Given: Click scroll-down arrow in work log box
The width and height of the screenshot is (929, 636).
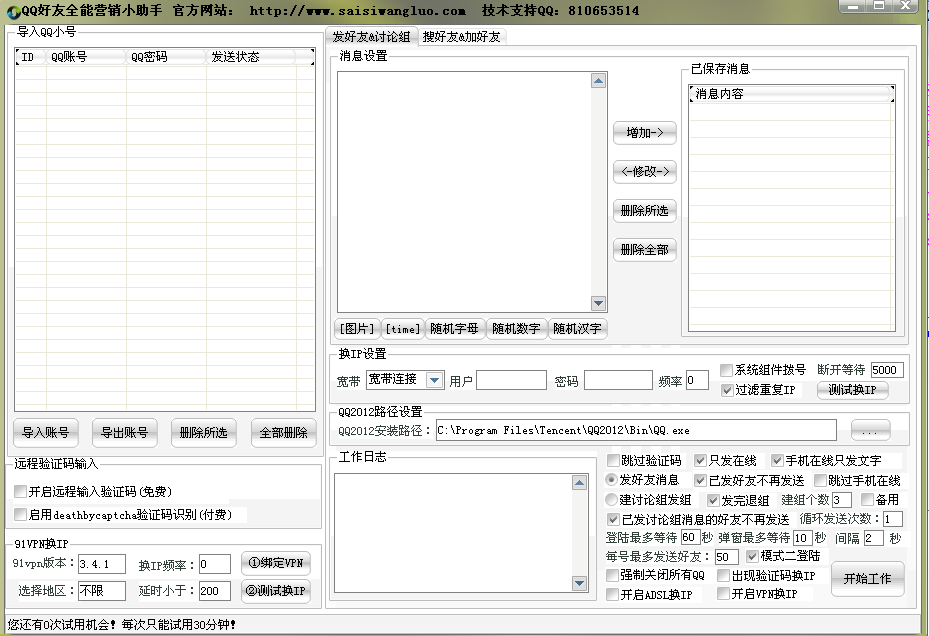Looking at the screenshot, I should pos(579,583).
